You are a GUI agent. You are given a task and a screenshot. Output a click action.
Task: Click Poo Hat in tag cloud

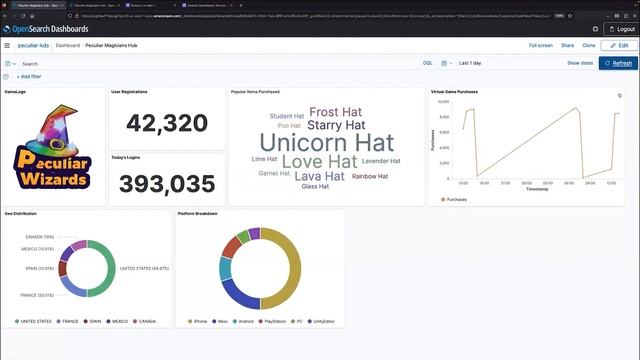pos(289,126)
